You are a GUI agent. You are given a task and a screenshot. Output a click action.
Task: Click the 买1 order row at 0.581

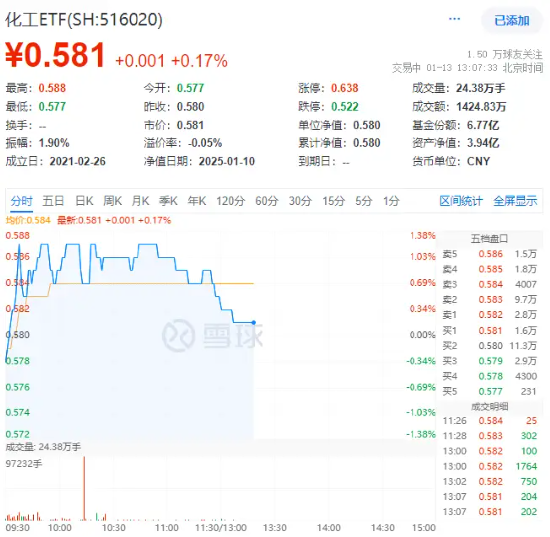489,330
